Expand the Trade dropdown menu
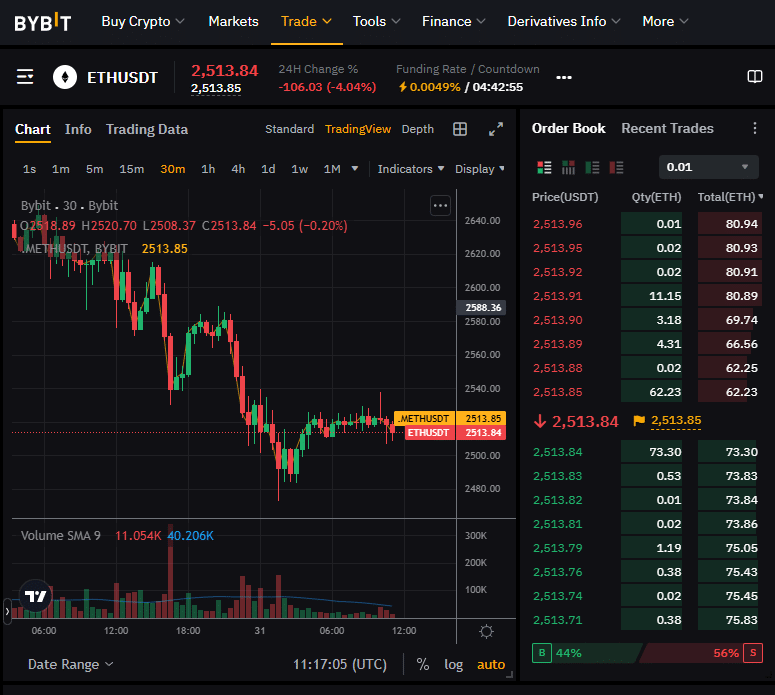The width and height of the screenshot is (775, 695). [x=306, y=22]
